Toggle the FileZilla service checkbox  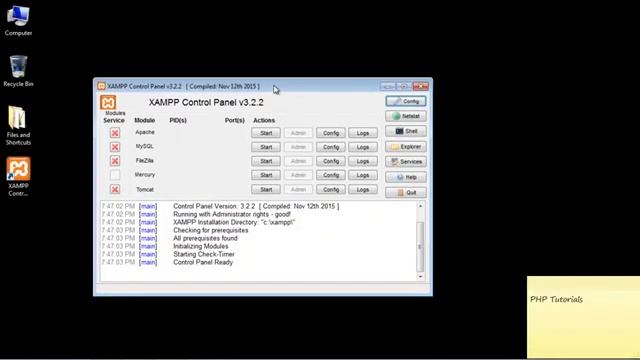pos(115,161)
